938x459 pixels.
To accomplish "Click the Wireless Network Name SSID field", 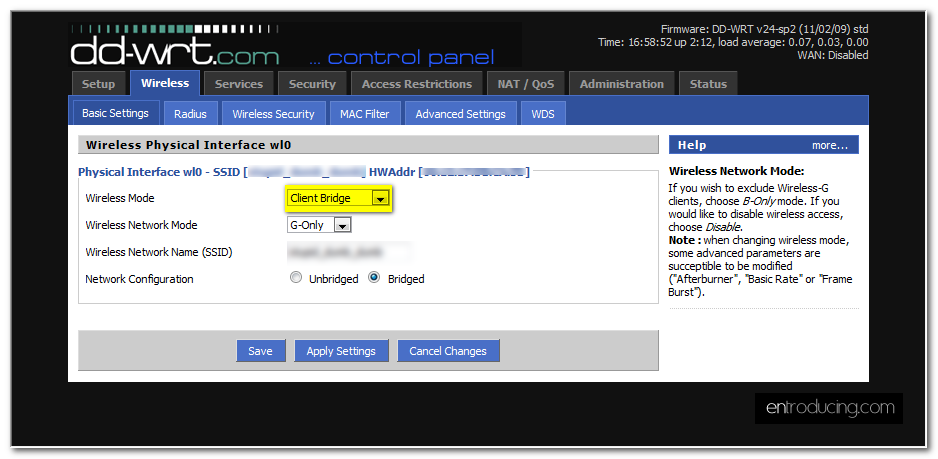I will 349,252.
